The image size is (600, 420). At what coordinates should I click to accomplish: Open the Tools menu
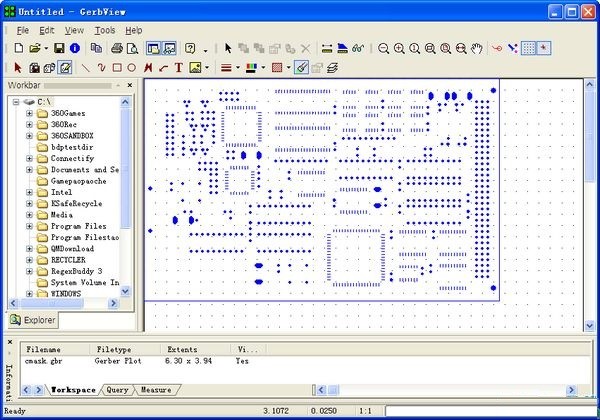tap(105, 31)
